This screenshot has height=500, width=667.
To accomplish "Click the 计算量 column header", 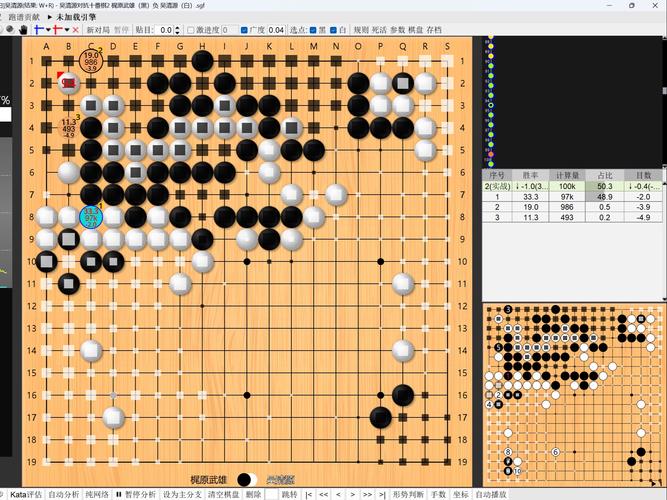I will pyautogui.click(x=567, y=175).
